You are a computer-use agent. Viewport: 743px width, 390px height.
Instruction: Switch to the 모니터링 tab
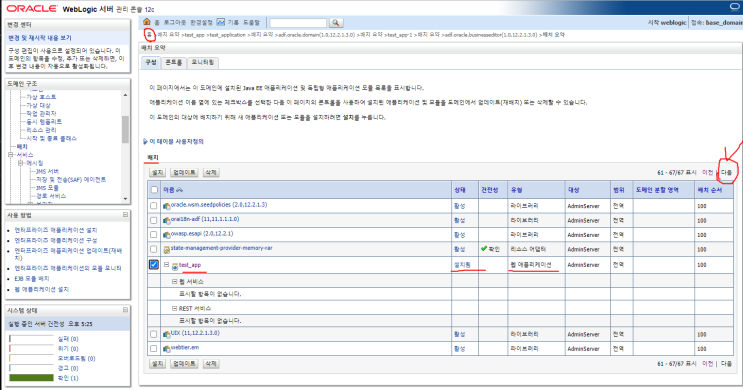click(x=202, y=63)
